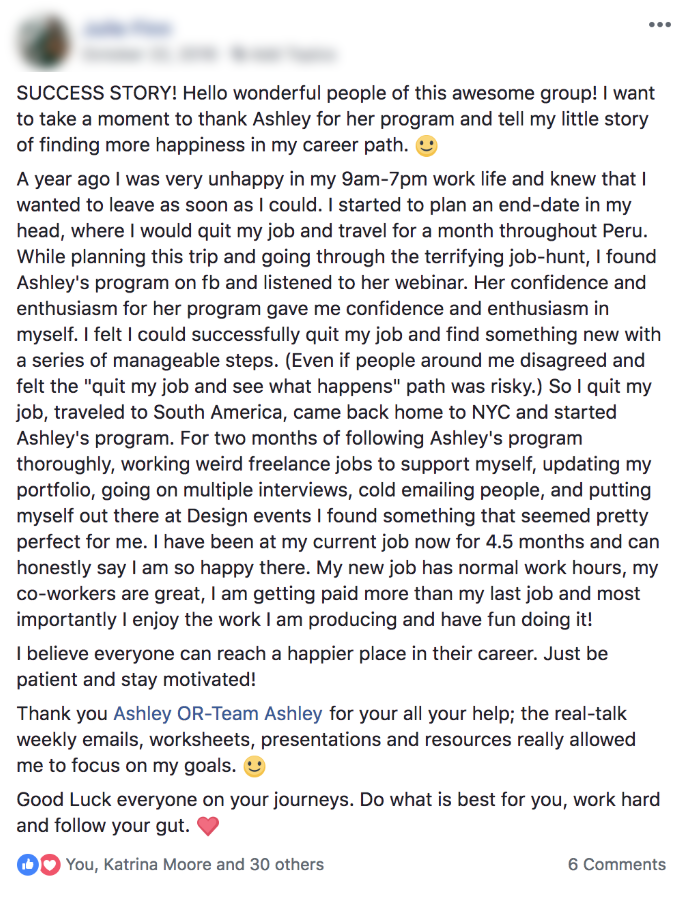Click the smiley emoji after "career path."

click(427, 146)
